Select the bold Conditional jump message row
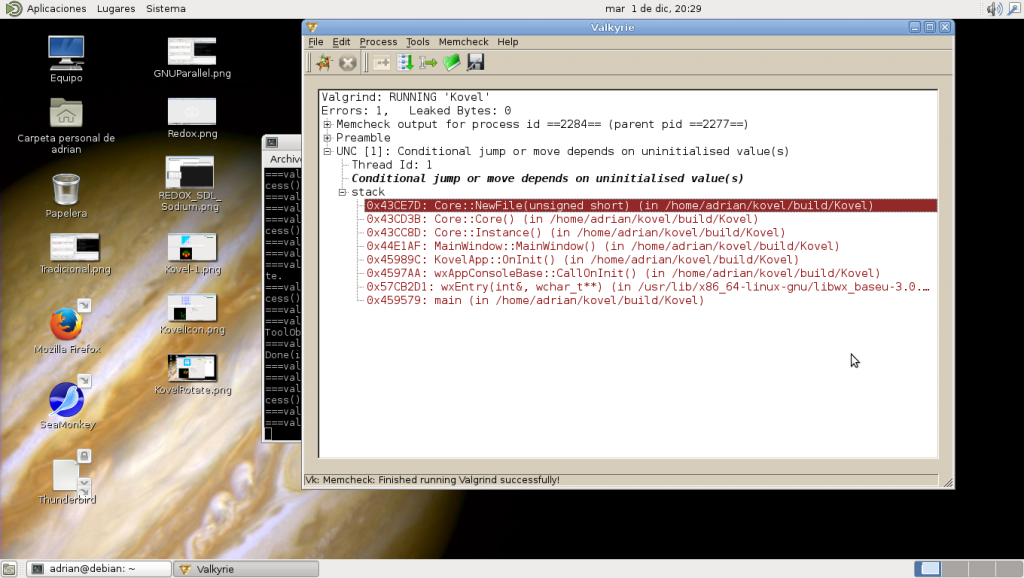This screenshot has width=1024, height=578. (x=547, y=178)
